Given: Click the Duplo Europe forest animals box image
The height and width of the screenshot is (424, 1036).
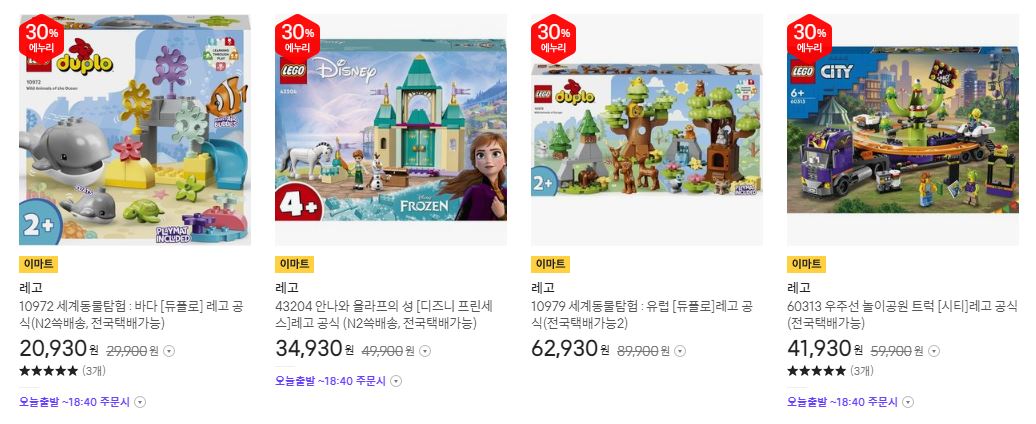Looking at the screenshot, I should coord(647,129).
